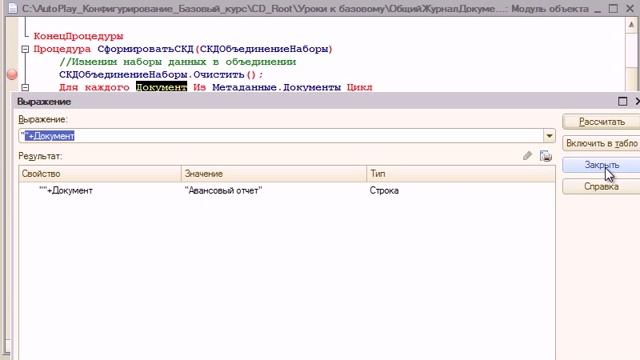
Task: Click the Результат label
Action: (x=40, y=156)
